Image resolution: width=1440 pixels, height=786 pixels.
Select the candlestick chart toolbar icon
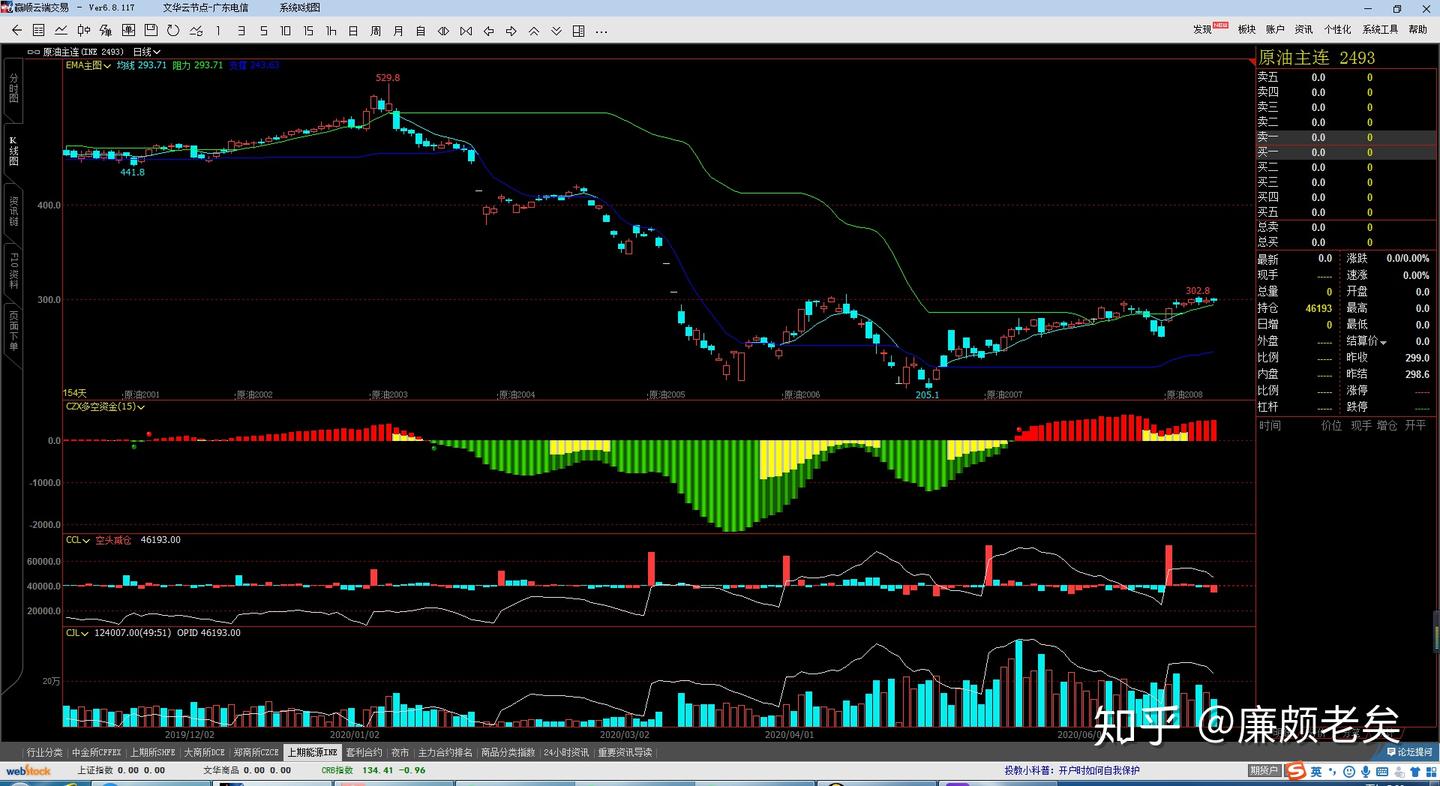tap(83, 31)
